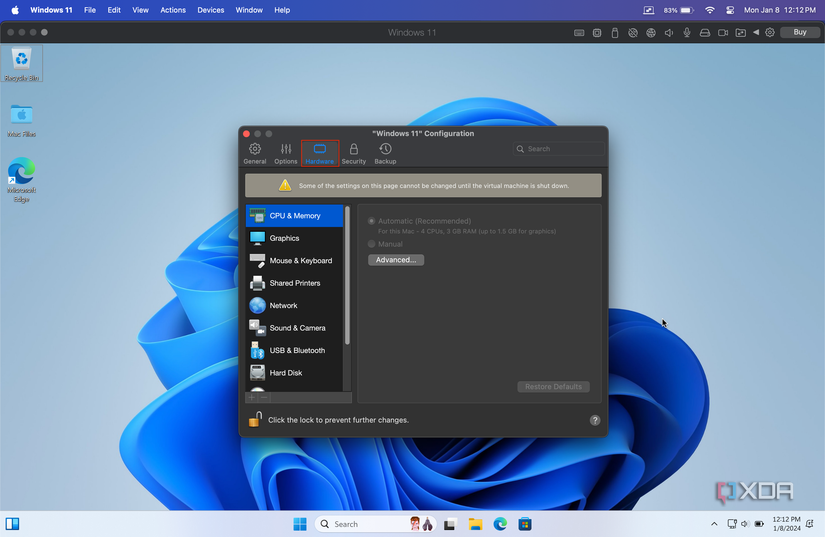This screenshot has height=537, width=825.
Task: Switch to the Backup tab
Action: (385, 154)
